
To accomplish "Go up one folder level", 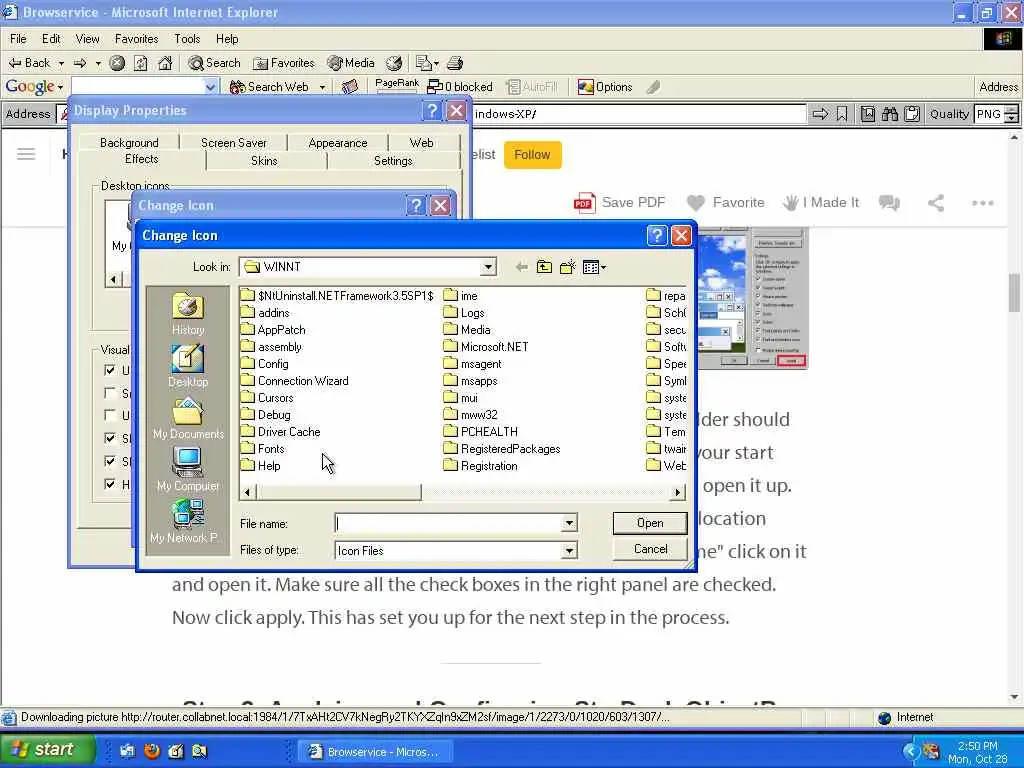I will (x=544, y=267).
